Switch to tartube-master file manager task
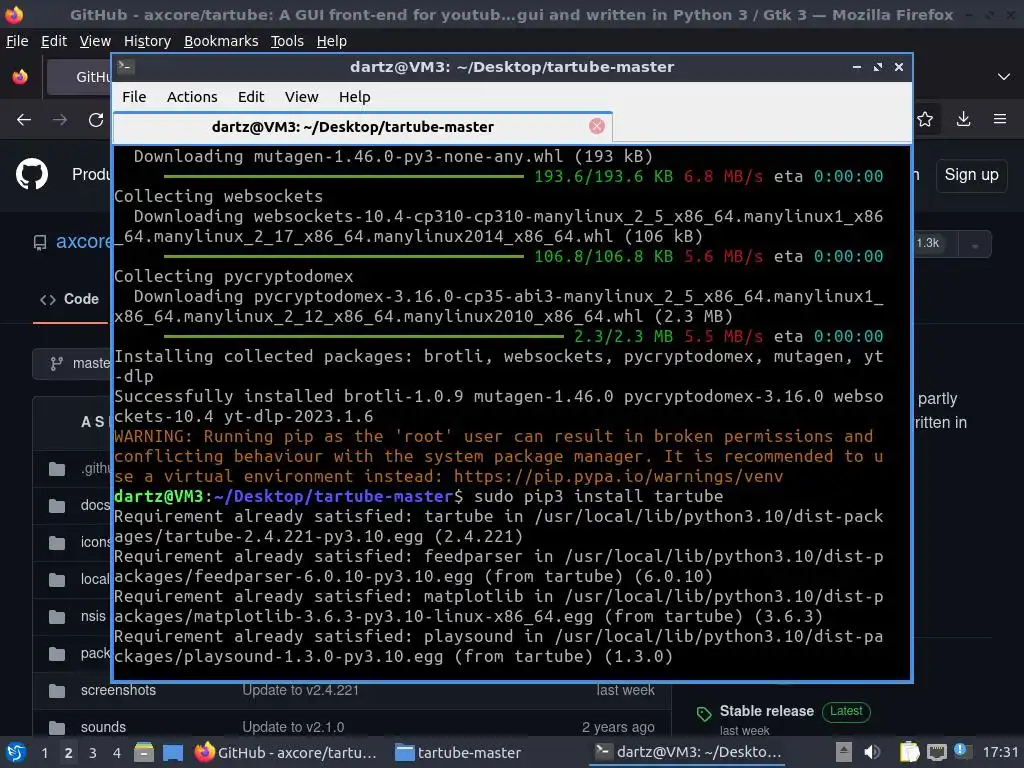 459,753
